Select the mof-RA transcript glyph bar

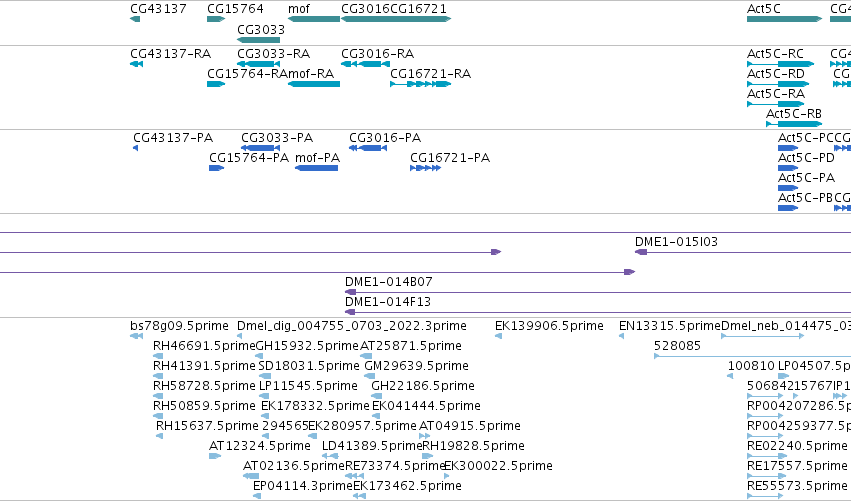pyautogui.click(x=314, y=84)
